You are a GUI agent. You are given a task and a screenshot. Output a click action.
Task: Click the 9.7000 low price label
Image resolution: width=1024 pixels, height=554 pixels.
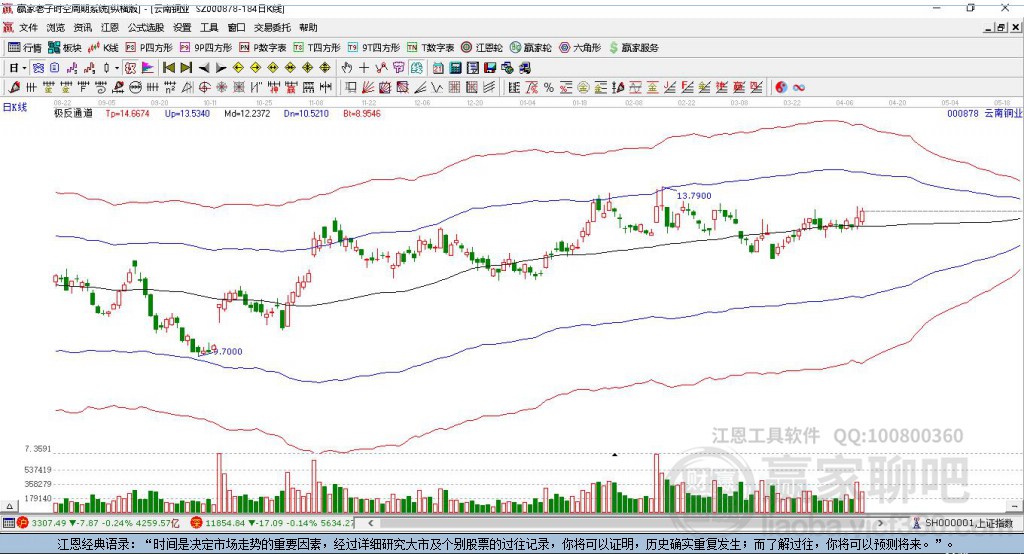pos(227,351)
